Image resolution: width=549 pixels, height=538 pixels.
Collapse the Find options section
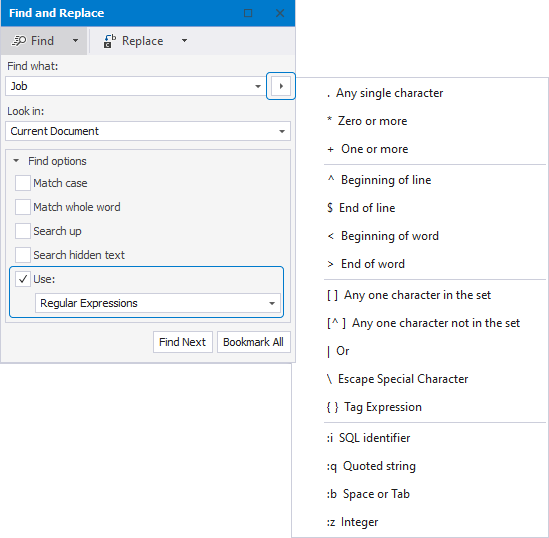(16, 161)
